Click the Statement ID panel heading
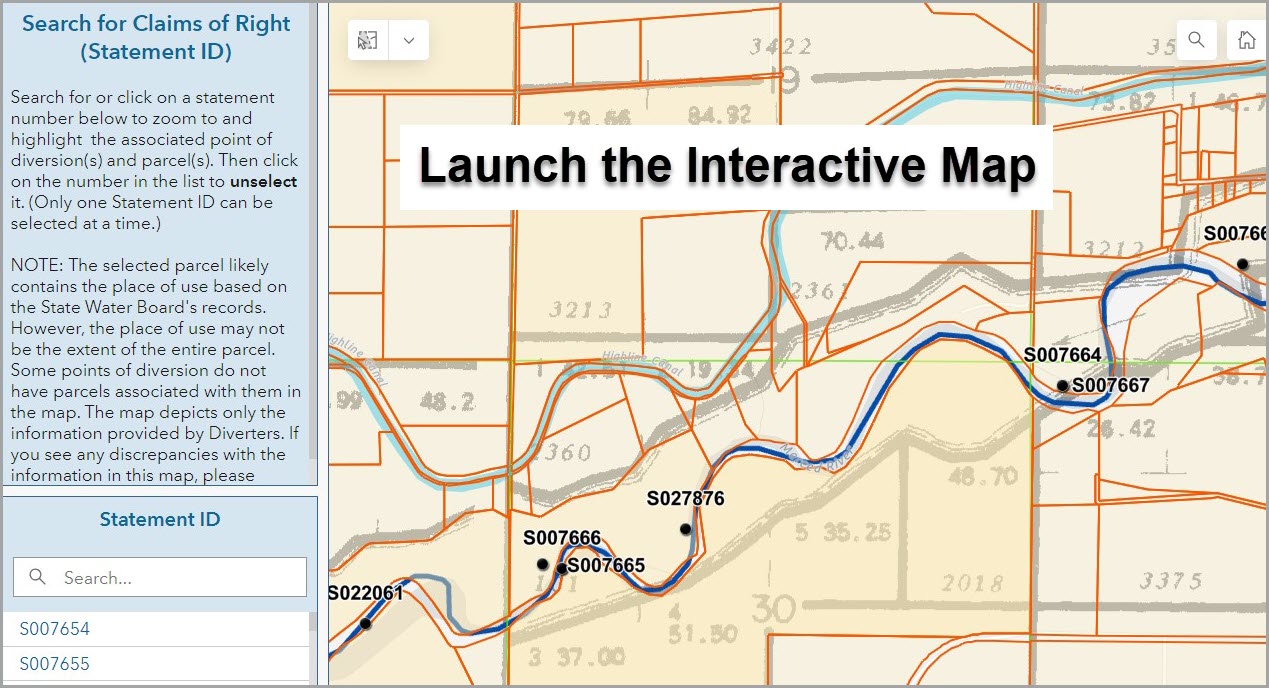Image resolution: width=1269 pixels, height=688 pixels. click(160, 519)
